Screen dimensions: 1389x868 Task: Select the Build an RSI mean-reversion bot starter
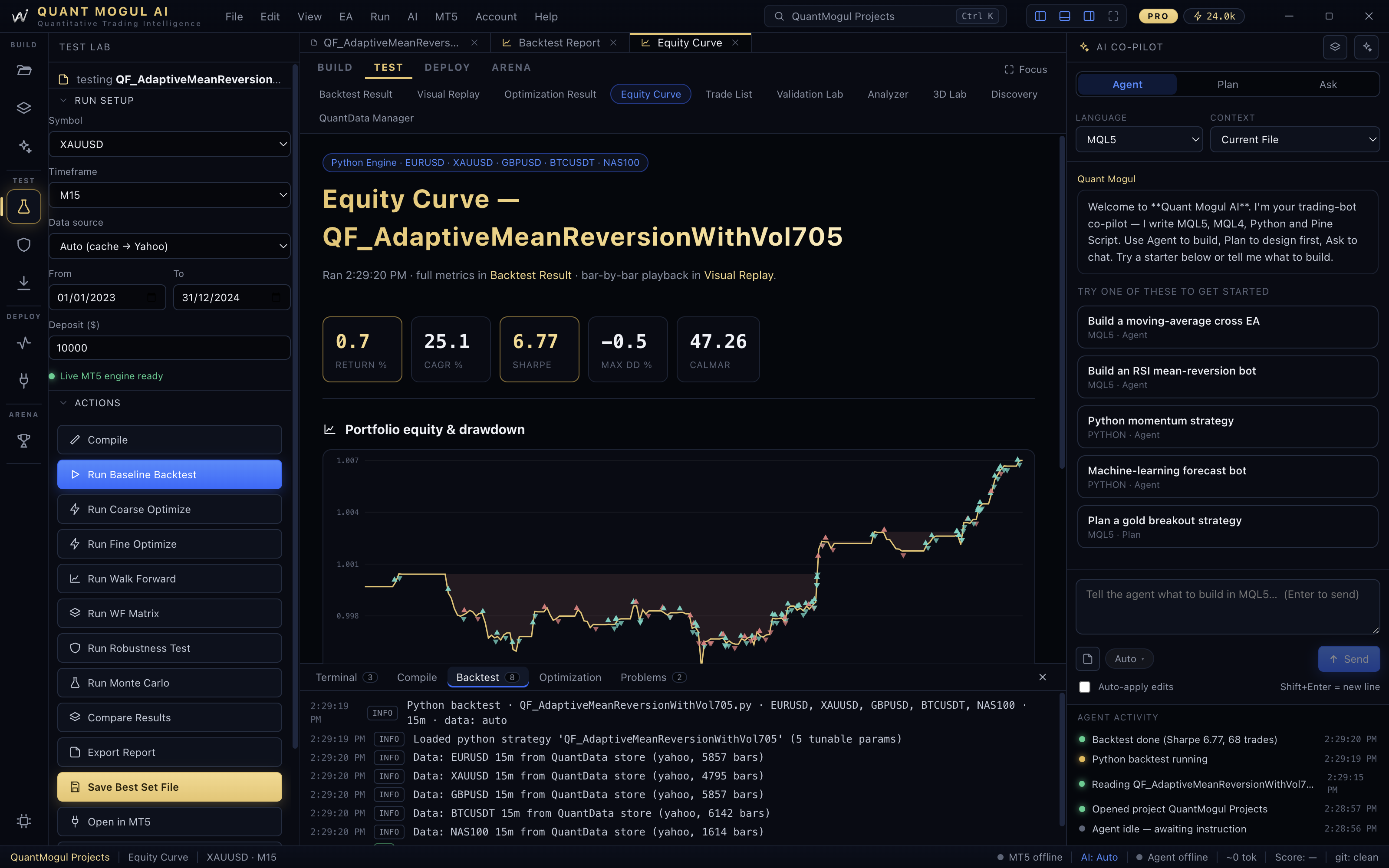(1227, 377)
